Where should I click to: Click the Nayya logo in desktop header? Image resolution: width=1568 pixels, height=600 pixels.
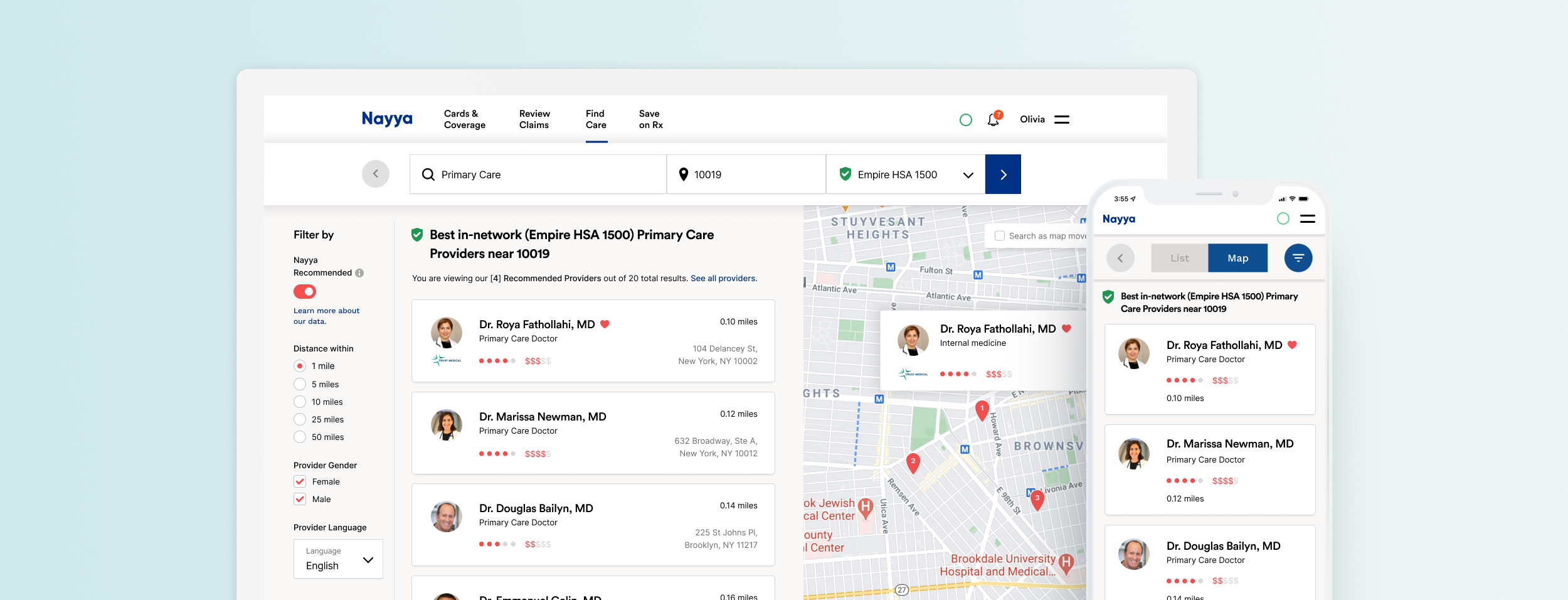[387, 119]
